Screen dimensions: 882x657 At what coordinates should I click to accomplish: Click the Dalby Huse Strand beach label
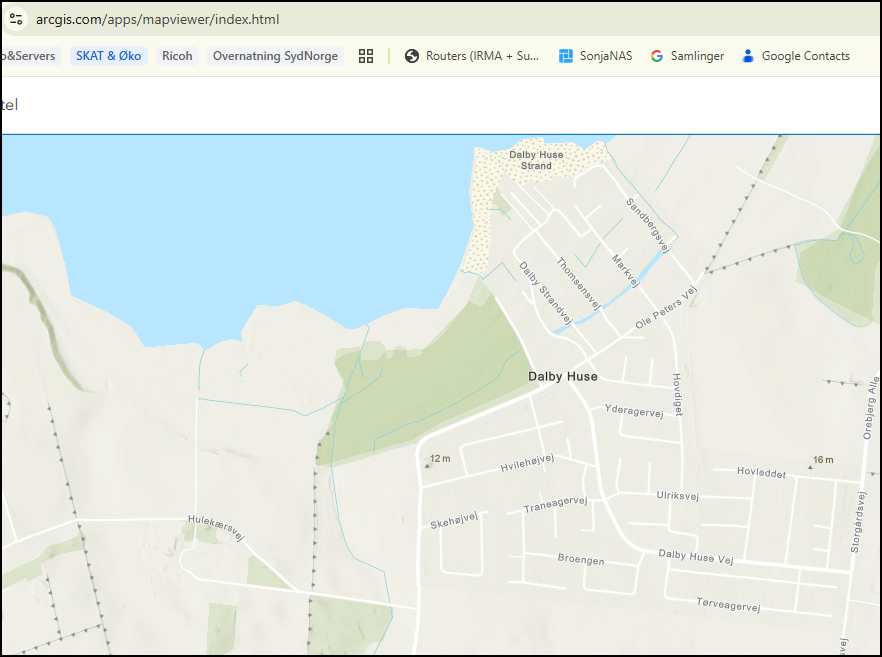click(x=536, y=160)
